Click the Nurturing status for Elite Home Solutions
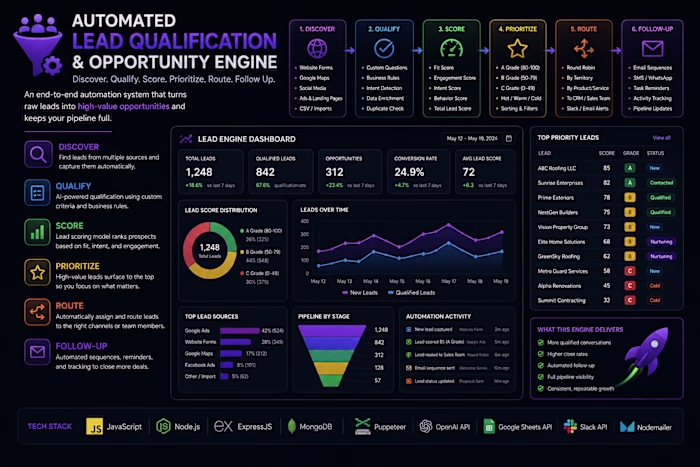The image size is (700, 467). (x=661, y=242)
